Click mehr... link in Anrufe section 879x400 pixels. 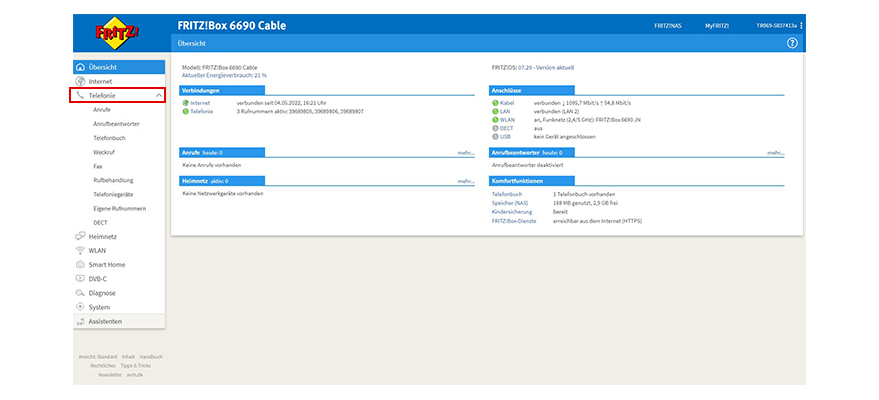465,153
